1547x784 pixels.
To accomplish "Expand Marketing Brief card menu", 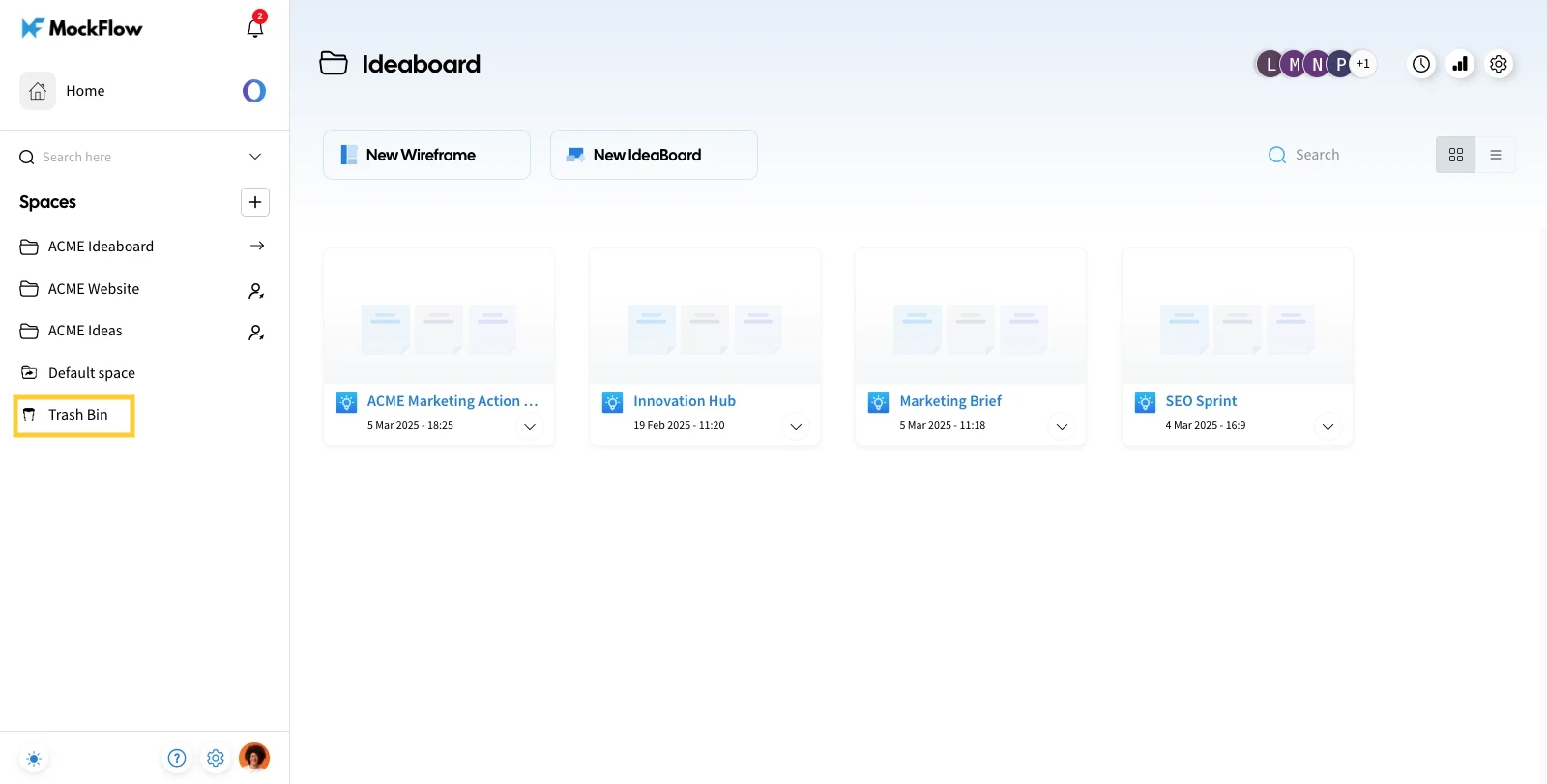I will point(1062,426).
